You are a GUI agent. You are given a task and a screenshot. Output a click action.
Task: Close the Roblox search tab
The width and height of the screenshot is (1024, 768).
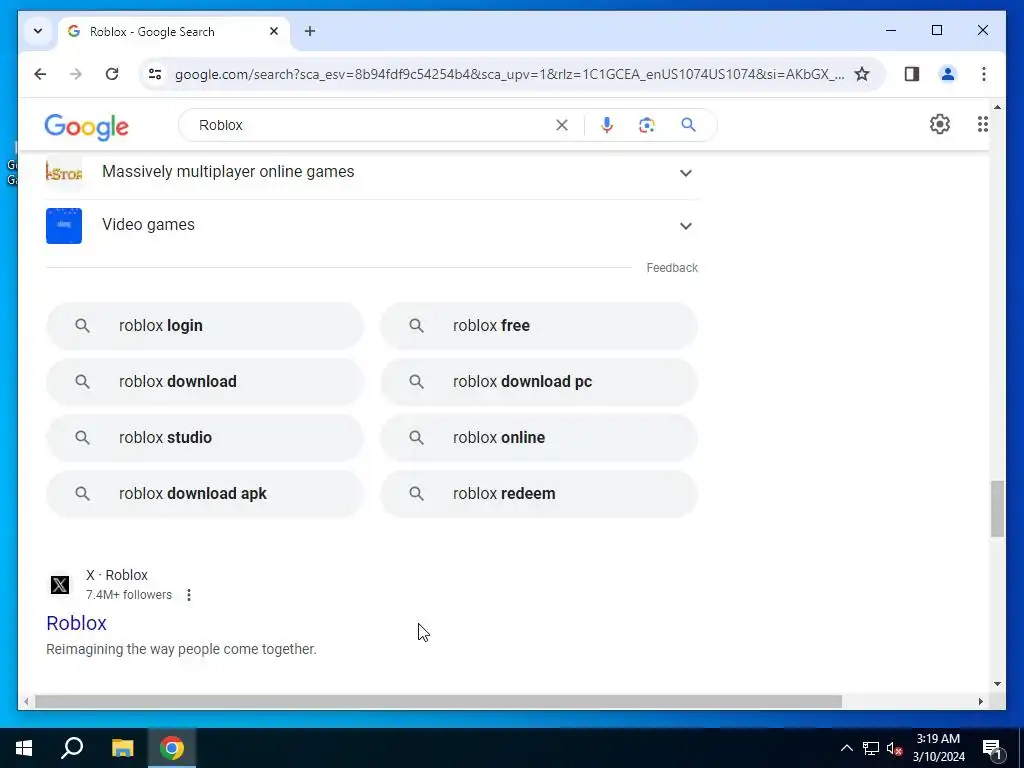274,31
